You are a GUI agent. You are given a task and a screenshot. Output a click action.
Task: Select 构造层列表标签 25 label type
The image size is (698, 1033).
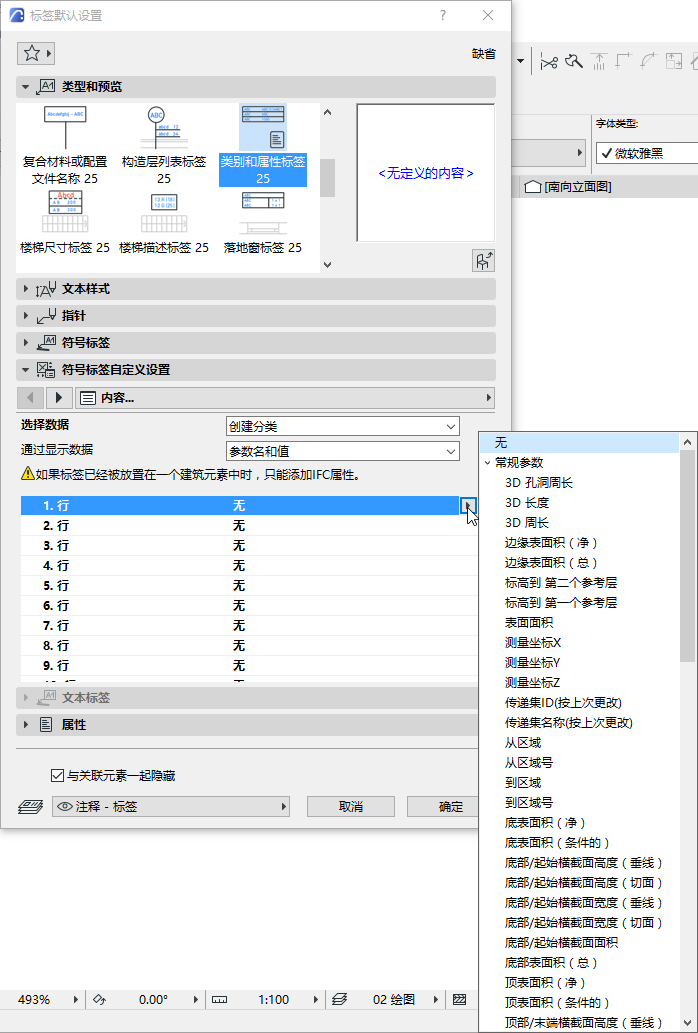point(164,145)
